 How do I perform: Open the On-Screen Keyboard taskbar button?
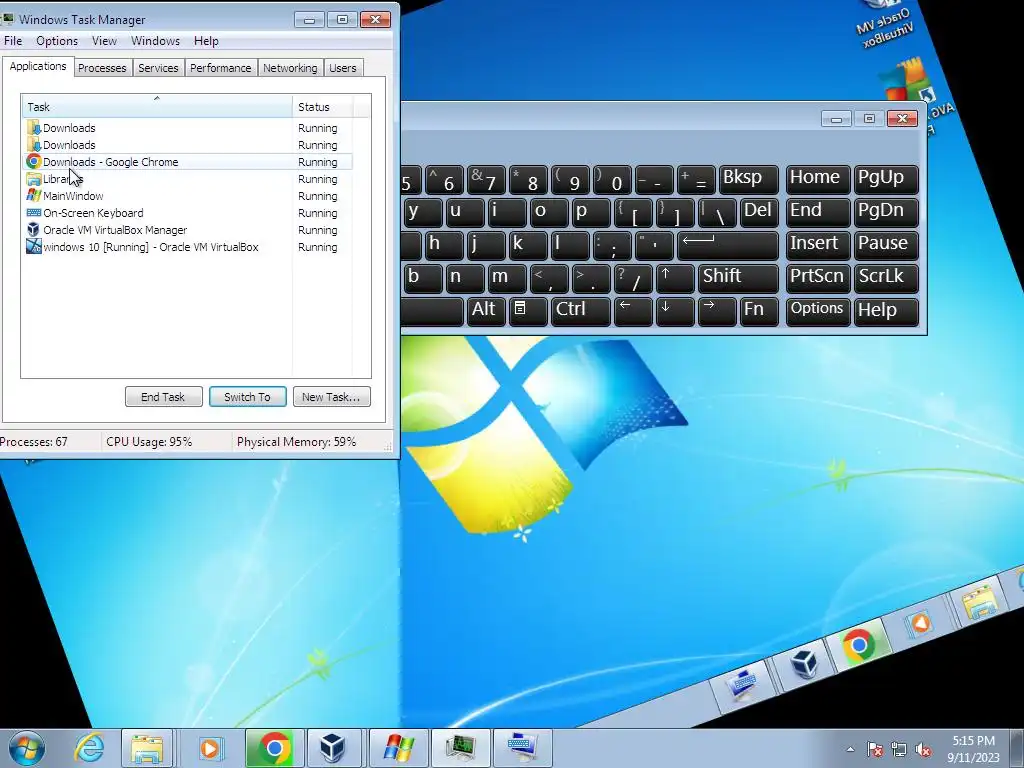coord(522,748)
